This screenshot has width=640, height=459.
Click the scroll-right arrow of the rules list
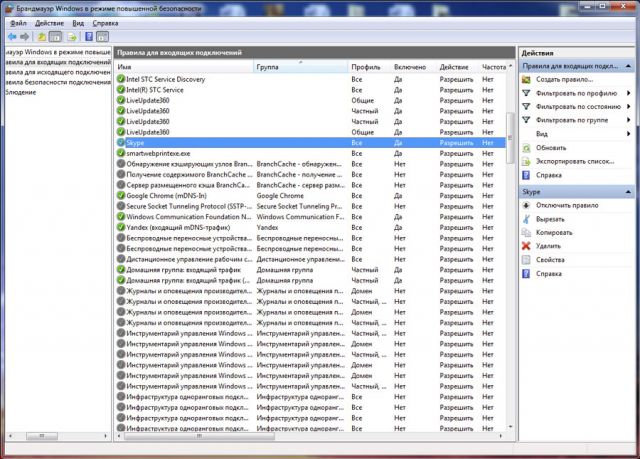(501, 436)
